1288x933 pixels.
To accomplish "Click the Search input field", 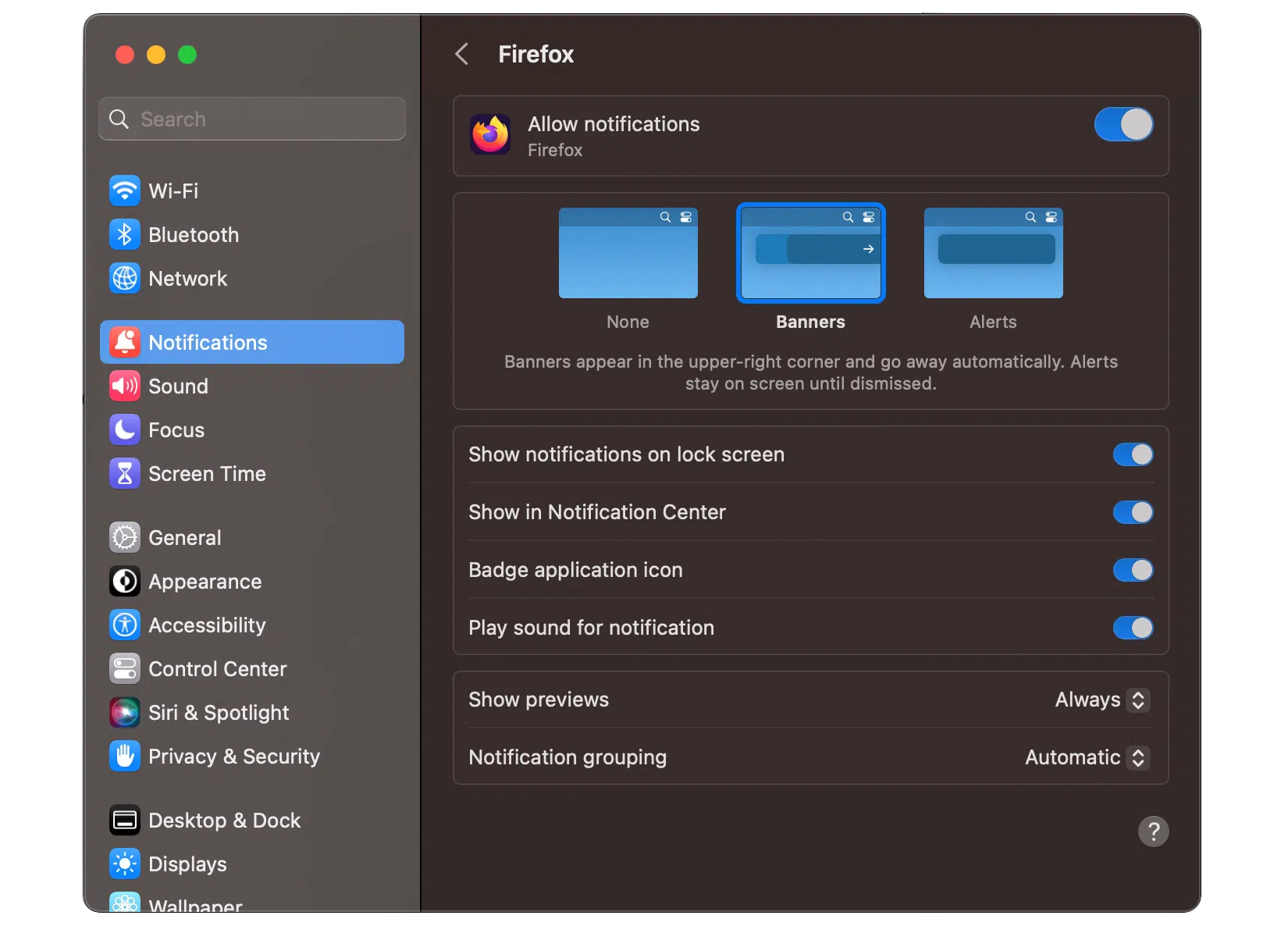I will [252, 119].
